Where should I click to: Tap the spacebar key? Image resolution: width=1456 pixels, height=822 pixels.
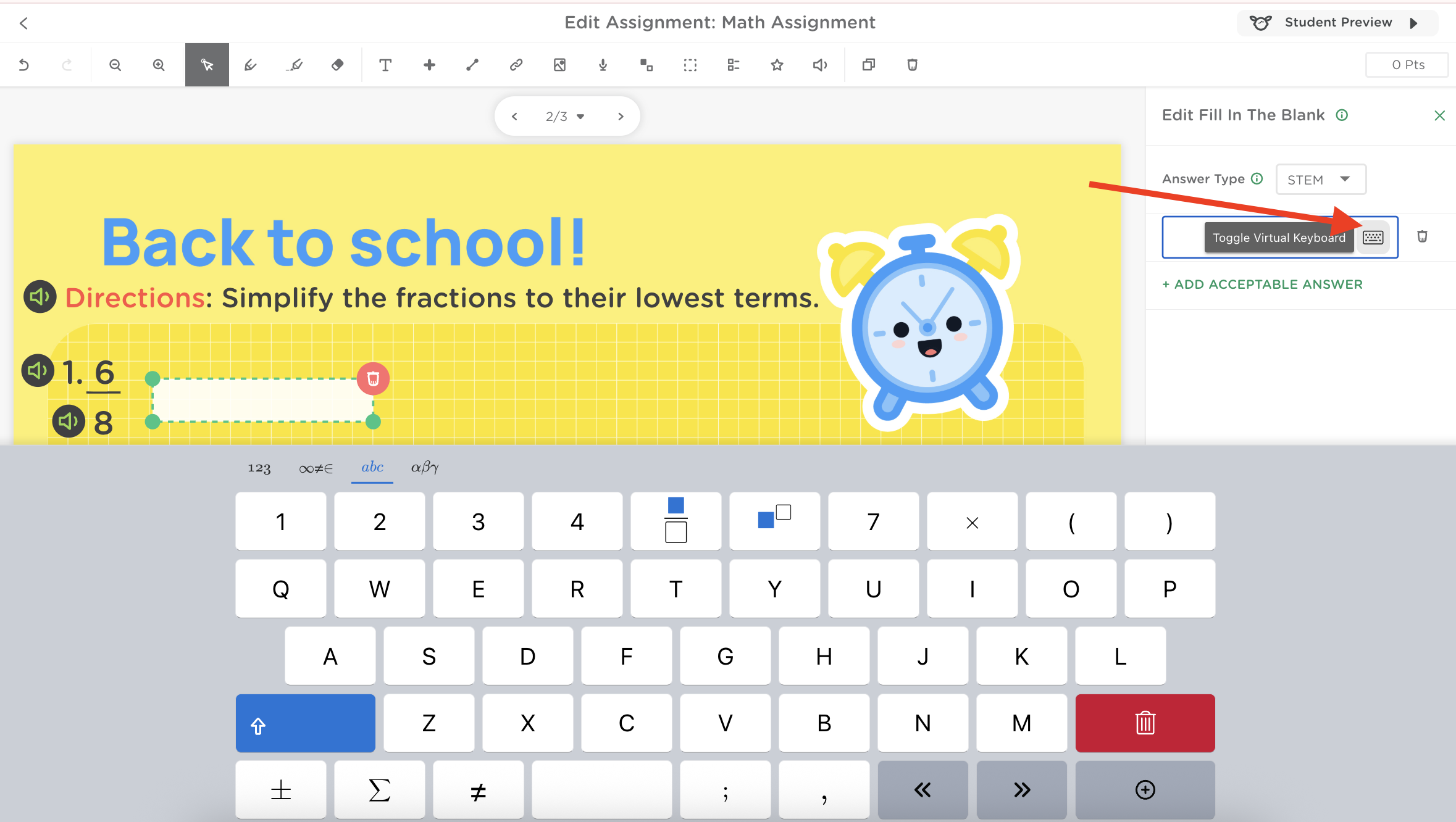click(602, 790)
